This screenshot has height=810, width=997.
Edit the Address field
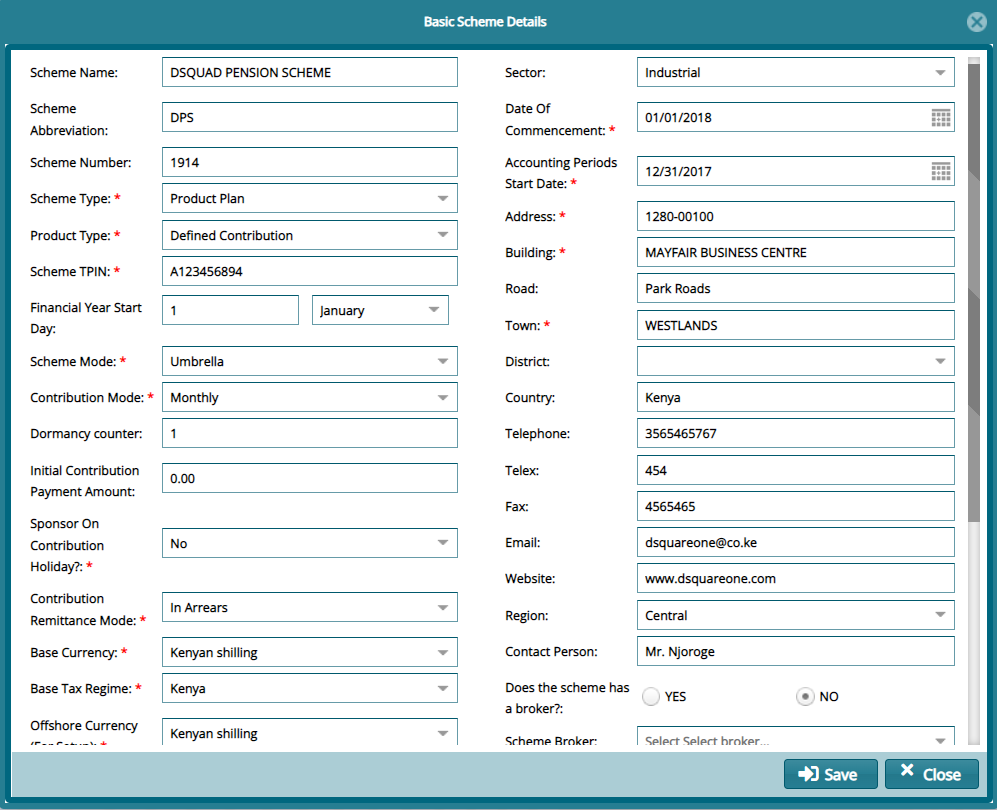pos(795,216)
